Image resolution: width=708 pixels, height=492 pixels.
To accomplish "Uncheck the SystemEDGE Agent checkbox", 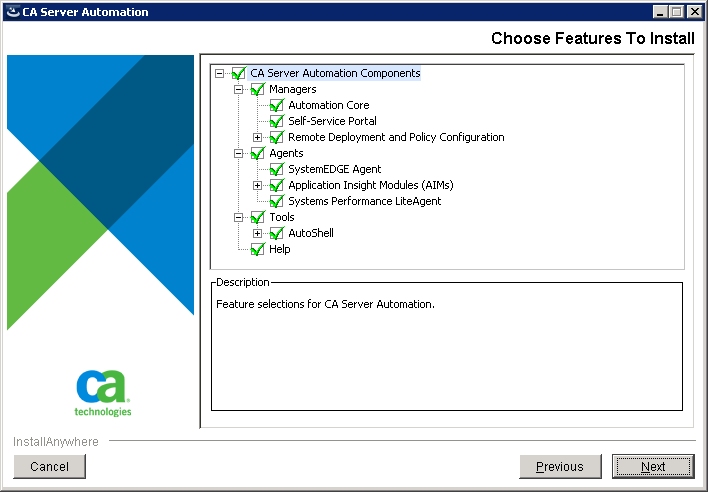I will (x=276, y=169).
